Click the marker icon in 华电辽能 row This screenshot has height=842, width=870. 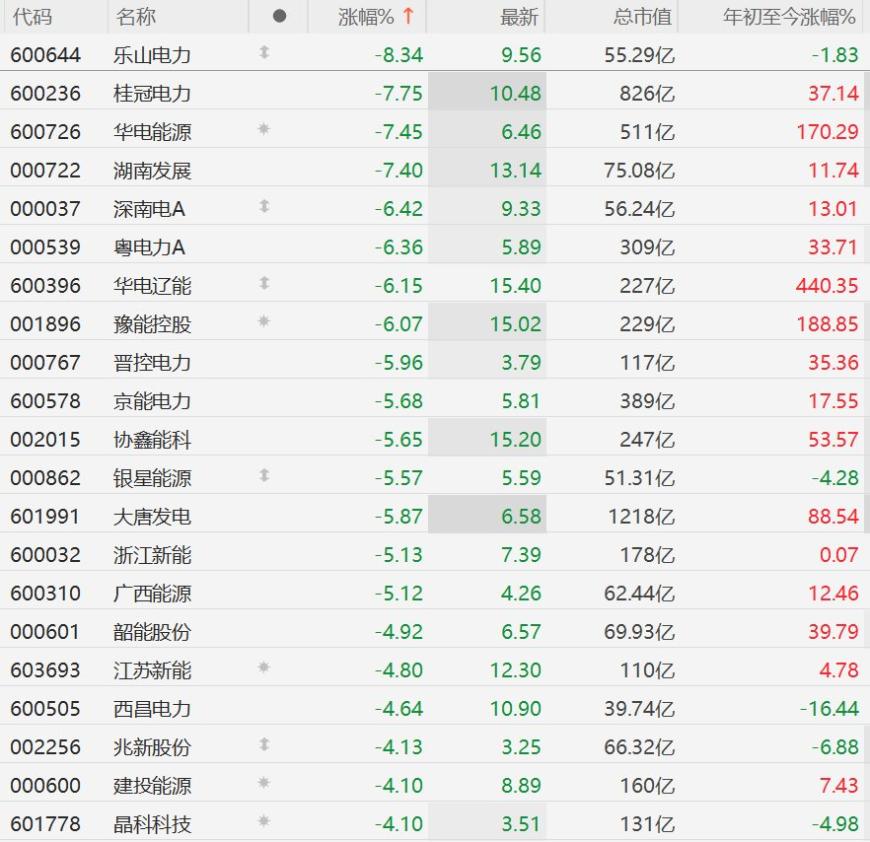(x=264, y=283)
